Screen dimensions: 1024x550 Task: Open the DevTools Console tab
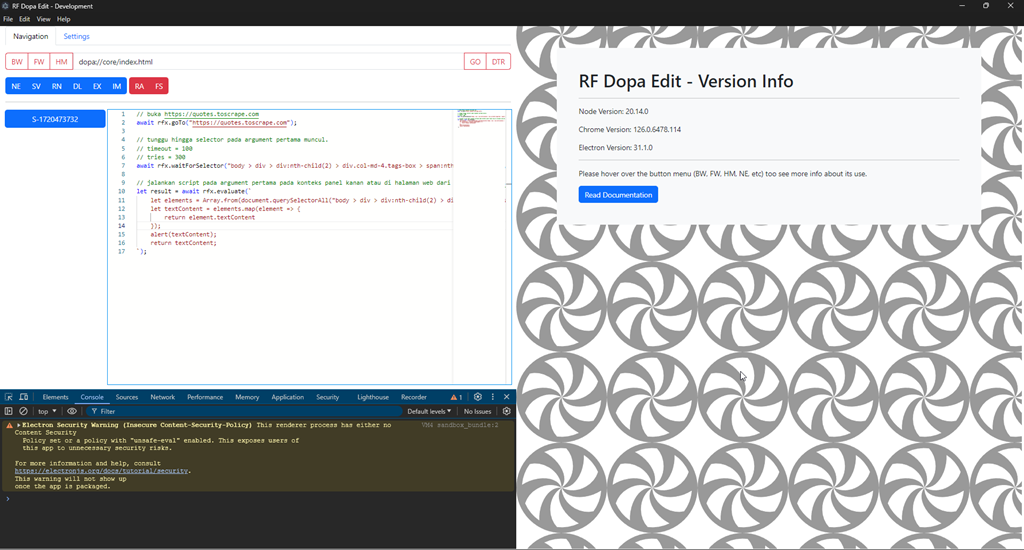[92, 397]
